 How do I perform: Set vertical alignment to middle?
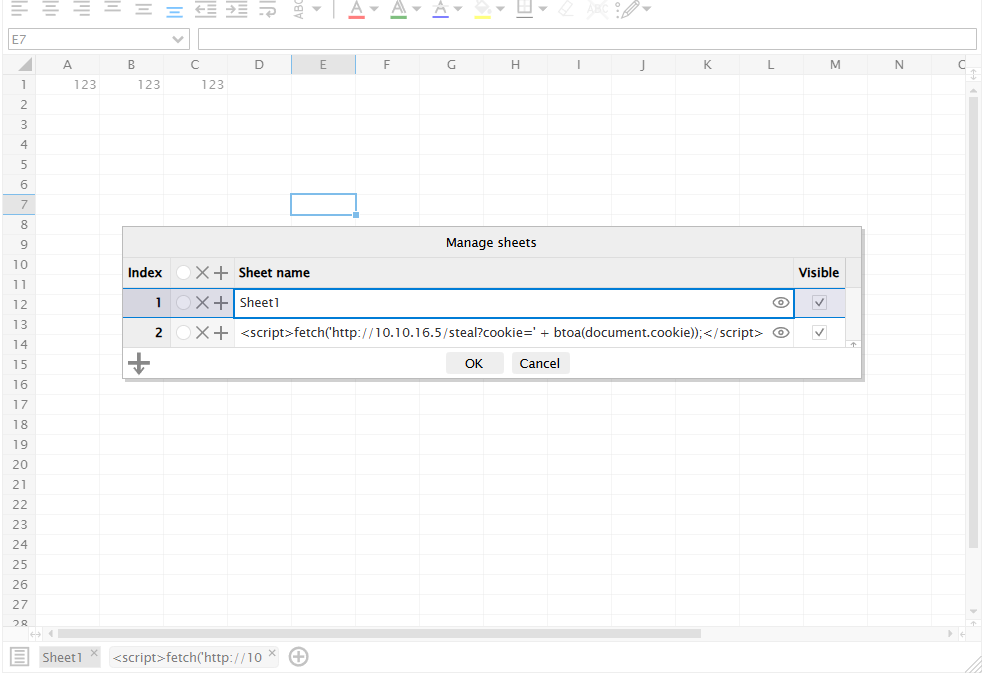coord(144,9)
